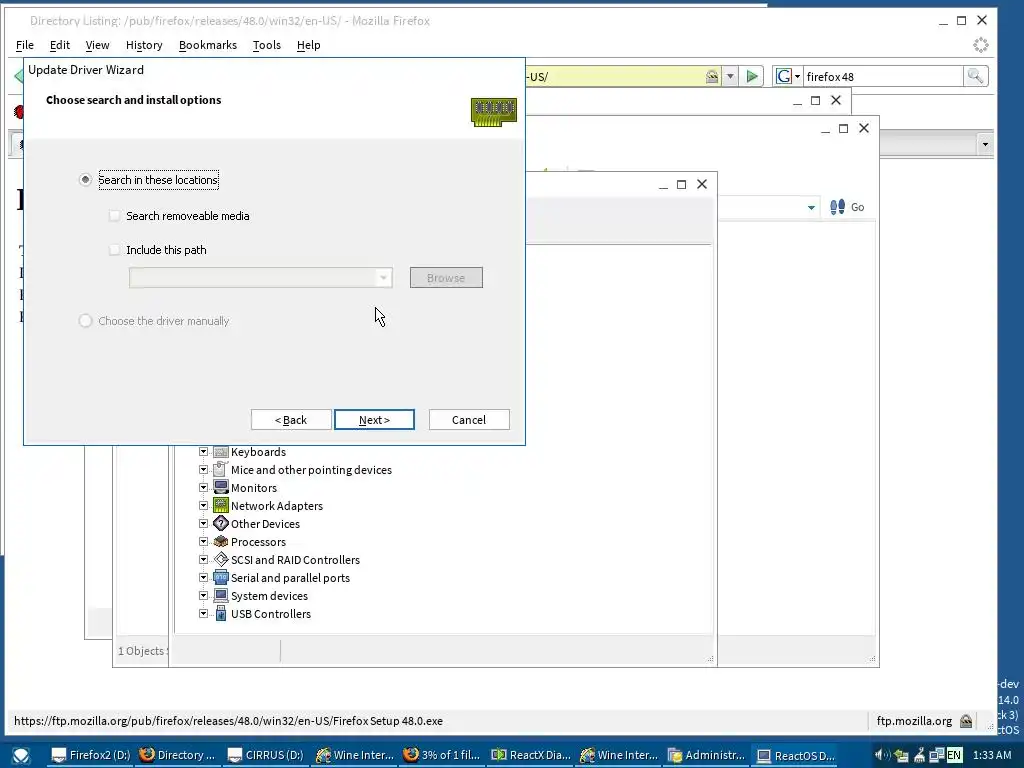The height and width of the screenshot is (768, 1024).
Task: Open the Firefox Tools menu
Action: tap(266, 45)
